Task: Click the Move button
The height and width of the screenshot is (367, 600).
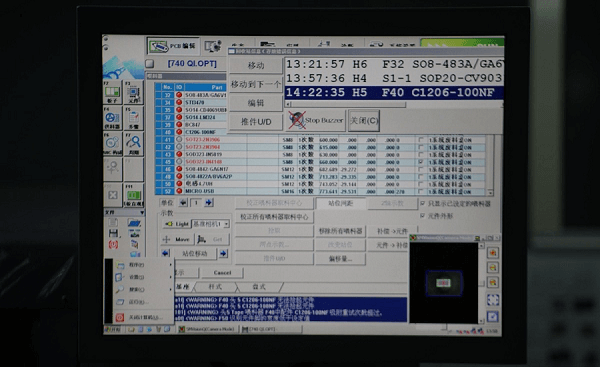Action: [176, 240]
